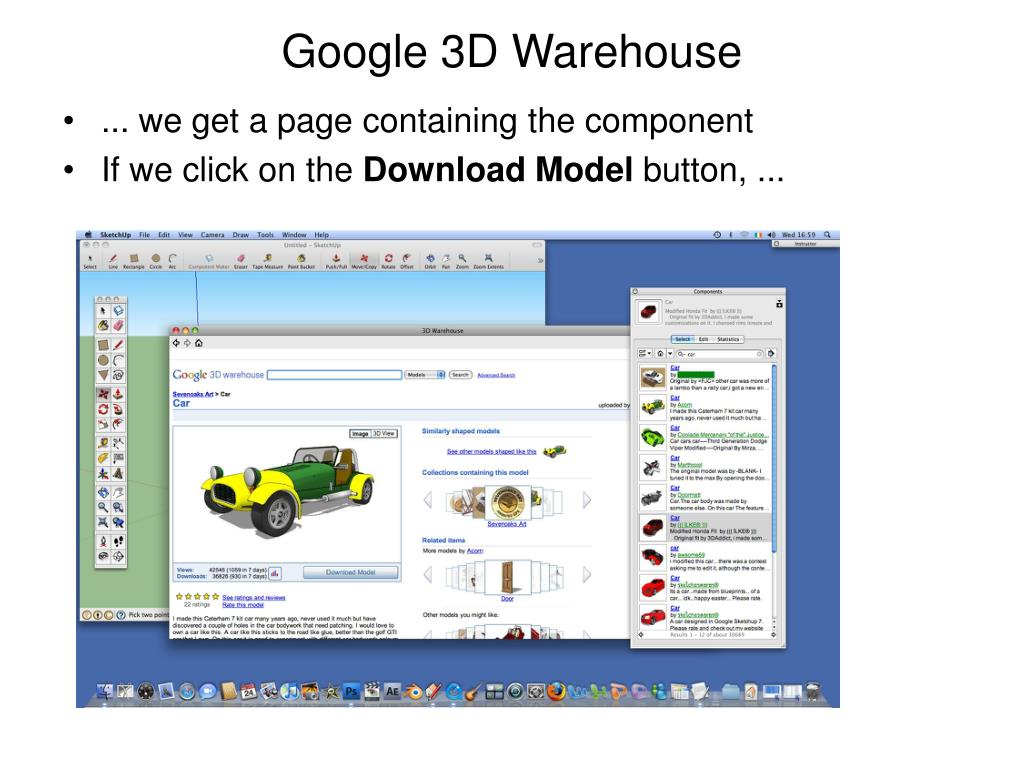This screenshot has height=768, width=1024.
Task: Pick the walk footprints tool in palette
Action: (x=118, y=541)
